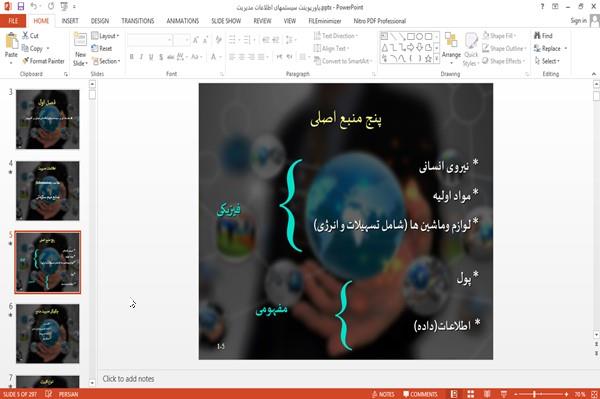This screenshot has height=399, width=600.
Task: Clear all formatting icon
Action: point(219,40)
